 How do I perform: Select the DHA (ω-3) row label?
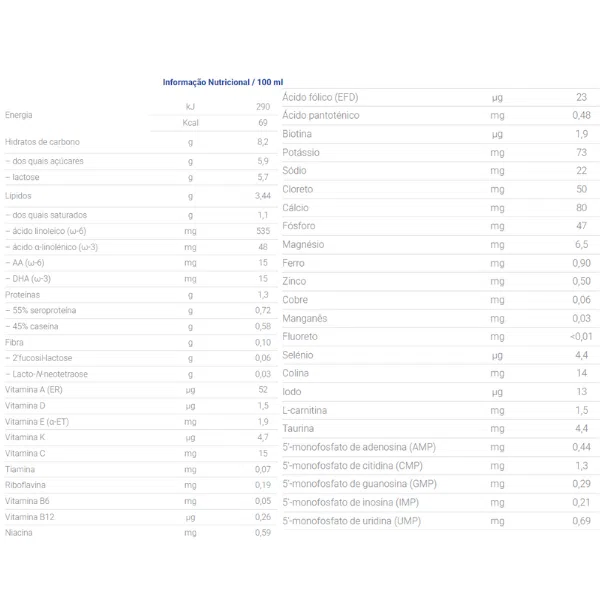[31, 278]
